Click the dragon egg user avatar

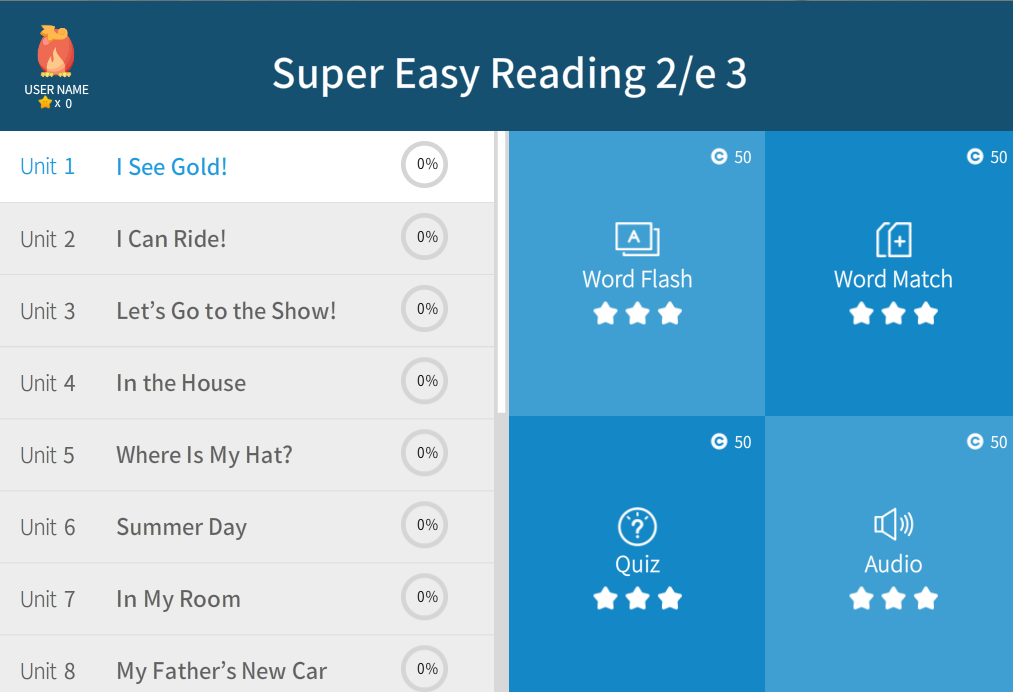coord(55,53)
